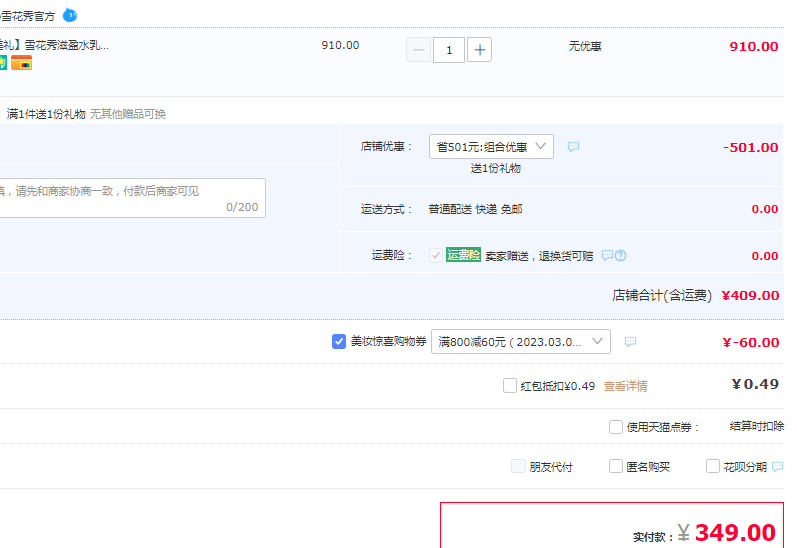Click the unit price 910.00 in black
797x548 pixels.
coord(340,45)
